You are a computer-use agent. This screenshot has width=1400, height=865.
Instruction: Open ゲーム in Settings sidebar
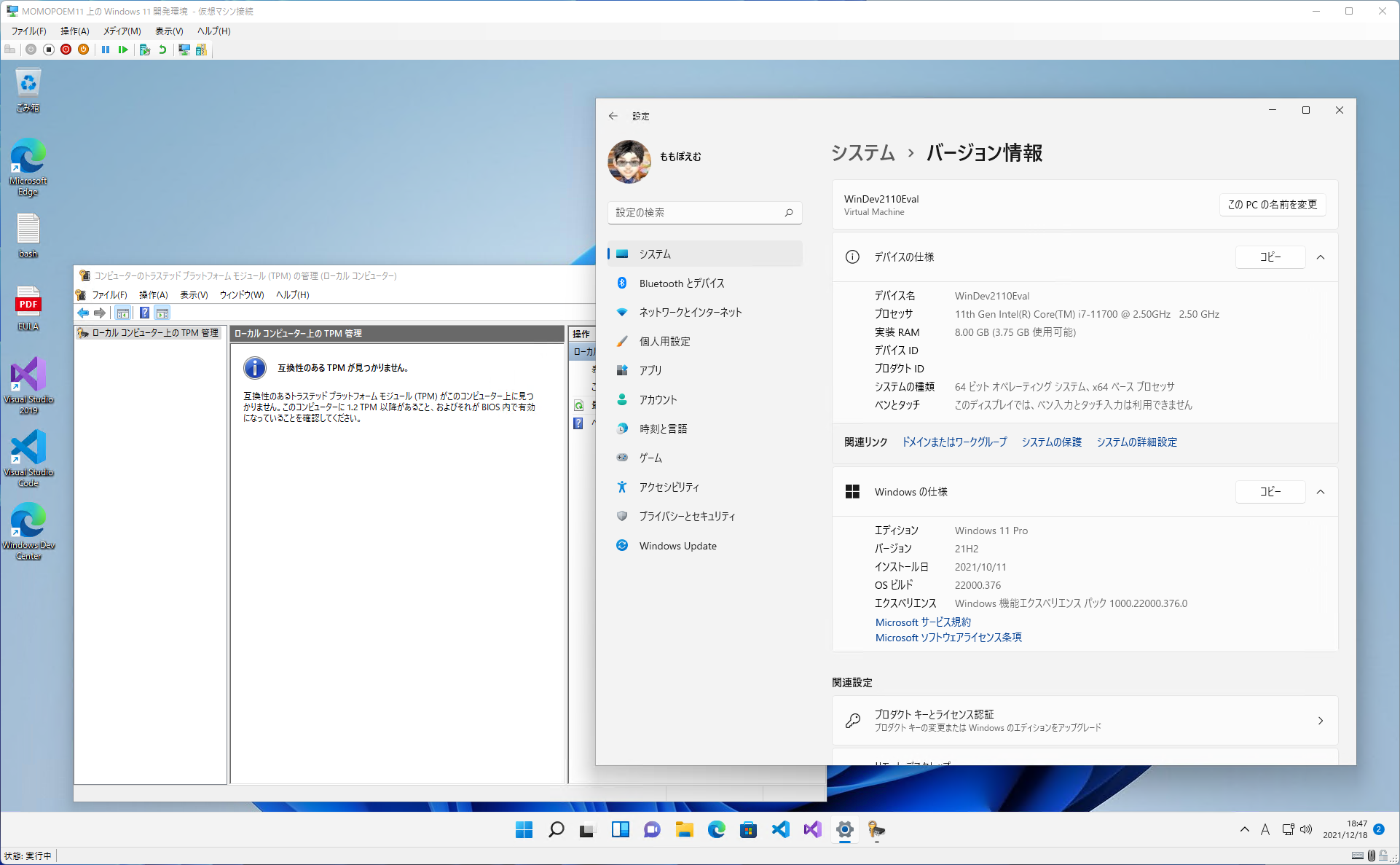pyautogui.click(x=704, y=458)
